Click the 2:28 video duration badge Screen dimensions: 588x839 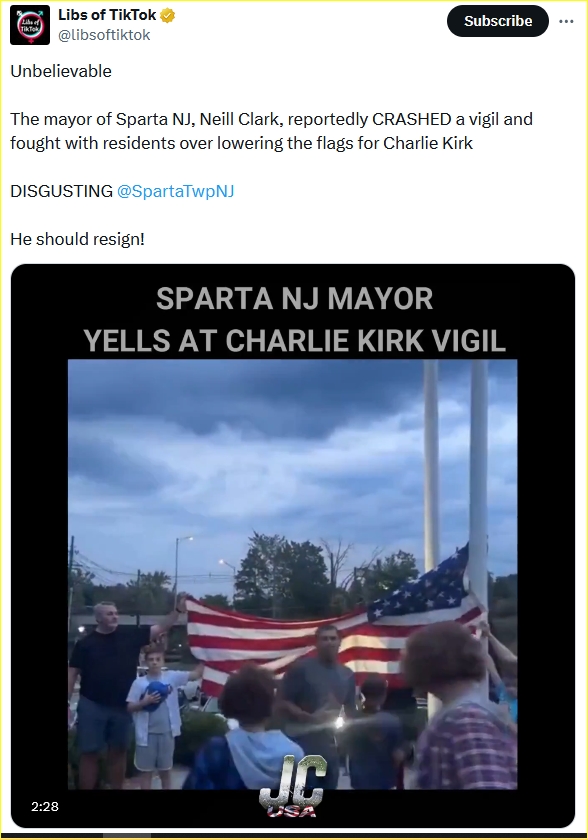(45, 806)
